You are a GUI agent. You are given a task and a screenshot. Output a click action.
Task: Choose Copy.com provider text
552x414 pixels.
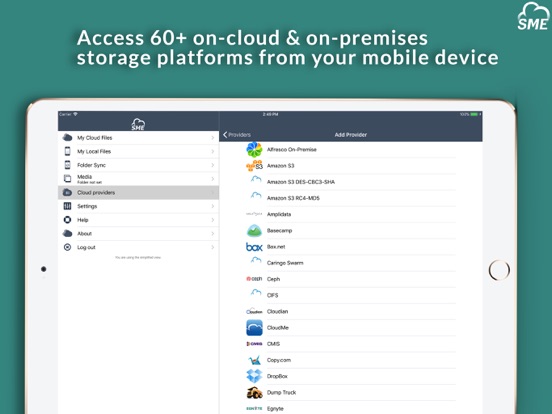(279, 360)
